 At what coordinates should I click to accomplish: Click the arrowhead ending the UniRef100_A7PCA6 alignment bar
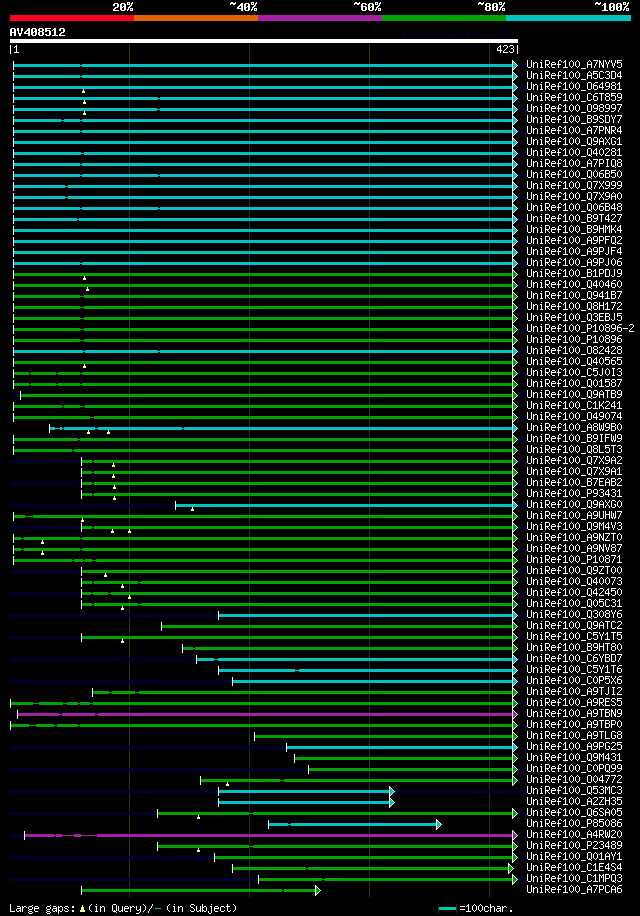tap(318, 890)
